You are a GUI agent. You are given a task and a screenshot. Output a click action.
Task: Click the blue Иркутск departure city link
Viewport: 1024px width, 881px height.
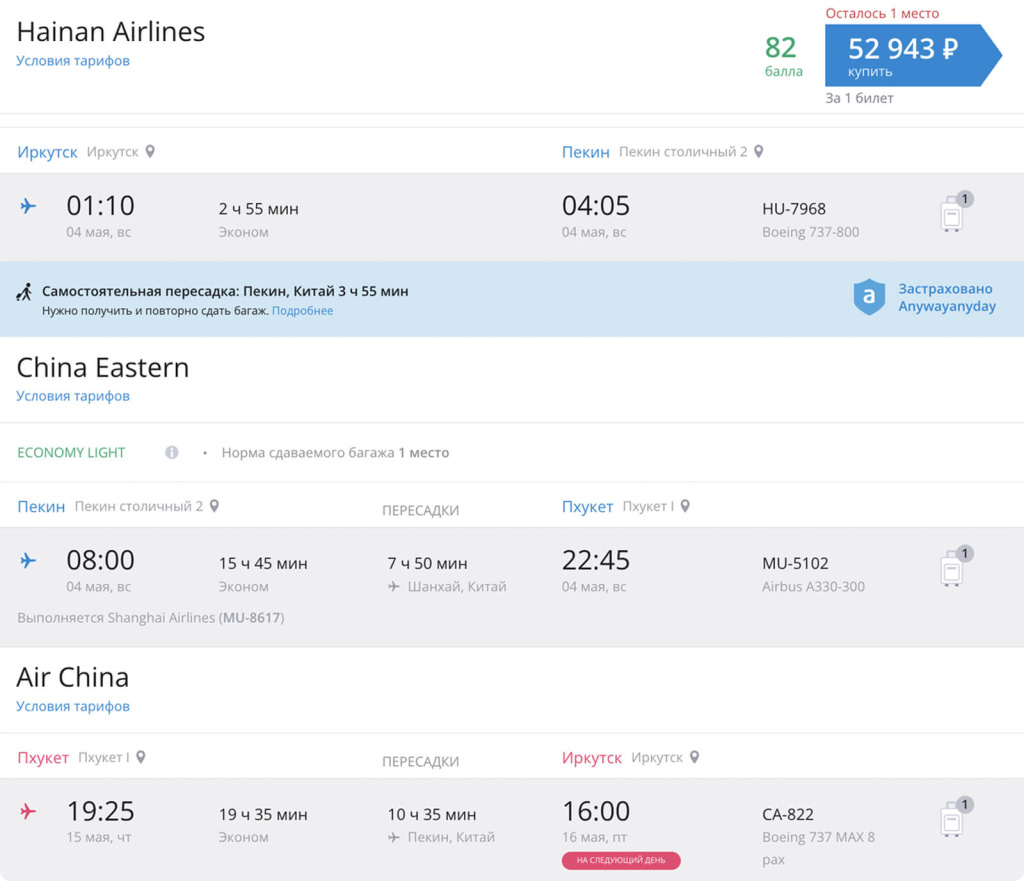coord(47,152)
